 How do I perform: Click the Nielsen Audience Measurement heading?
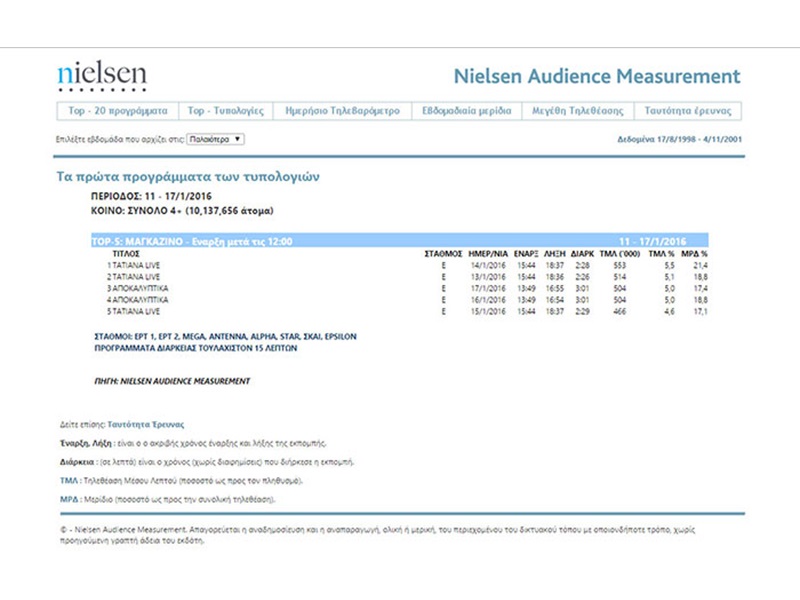[x=597, y=76]
